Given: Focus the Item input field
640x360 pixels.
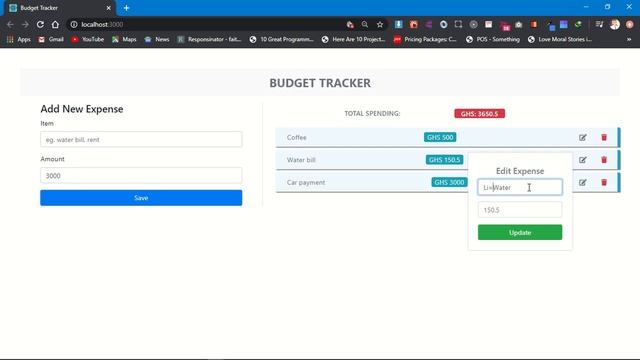Looking at the screenshot, I should (x=141, y=140).
